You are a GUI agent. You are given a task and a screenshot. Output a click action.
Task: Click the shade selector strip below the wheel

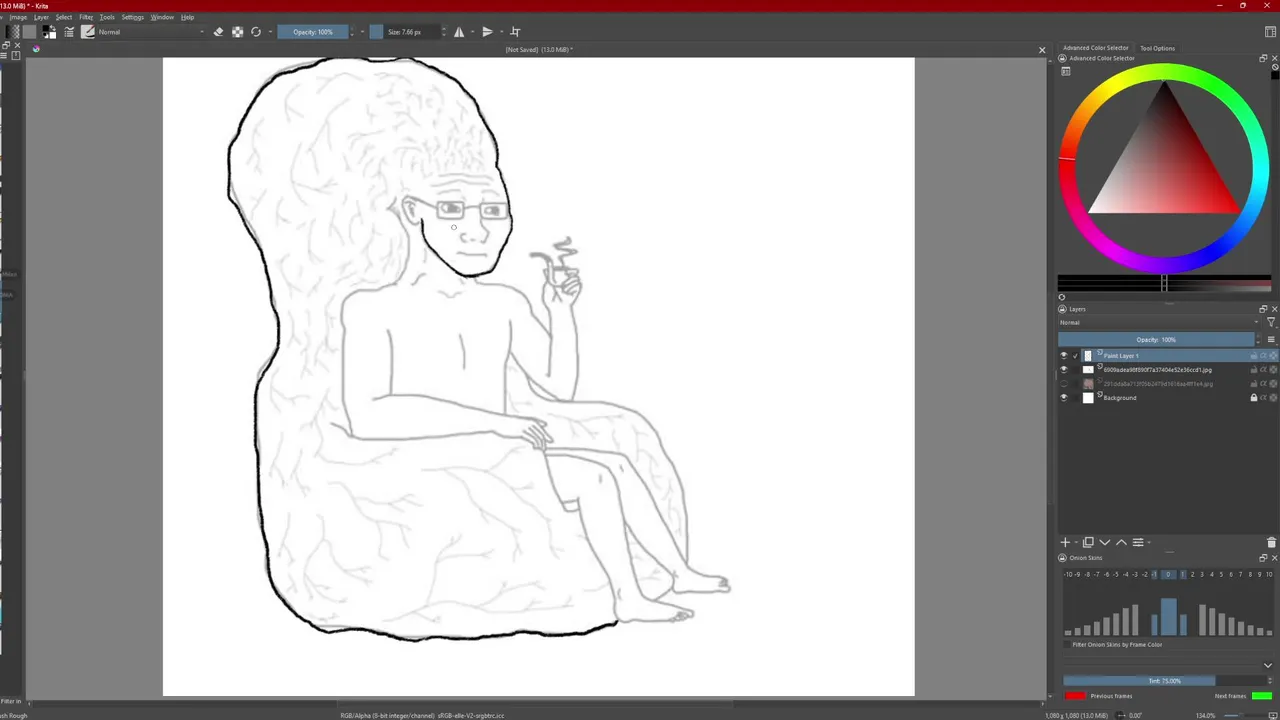1164,284
